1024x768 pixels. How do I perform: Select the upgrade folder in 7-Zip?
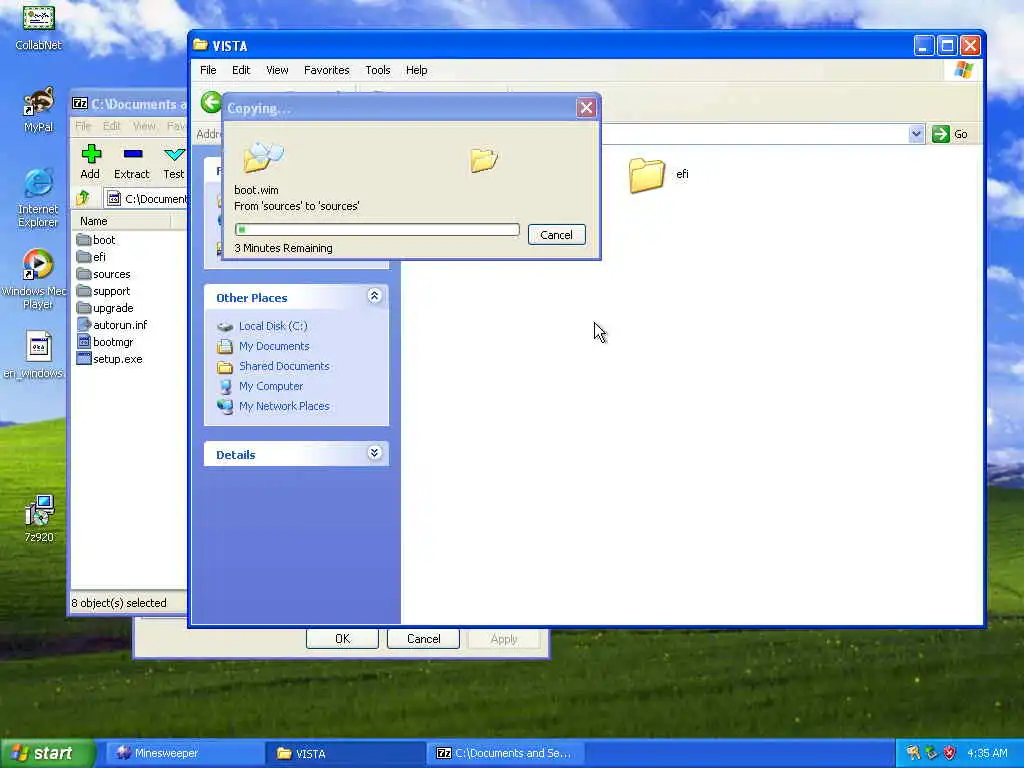tap(105, 308)
